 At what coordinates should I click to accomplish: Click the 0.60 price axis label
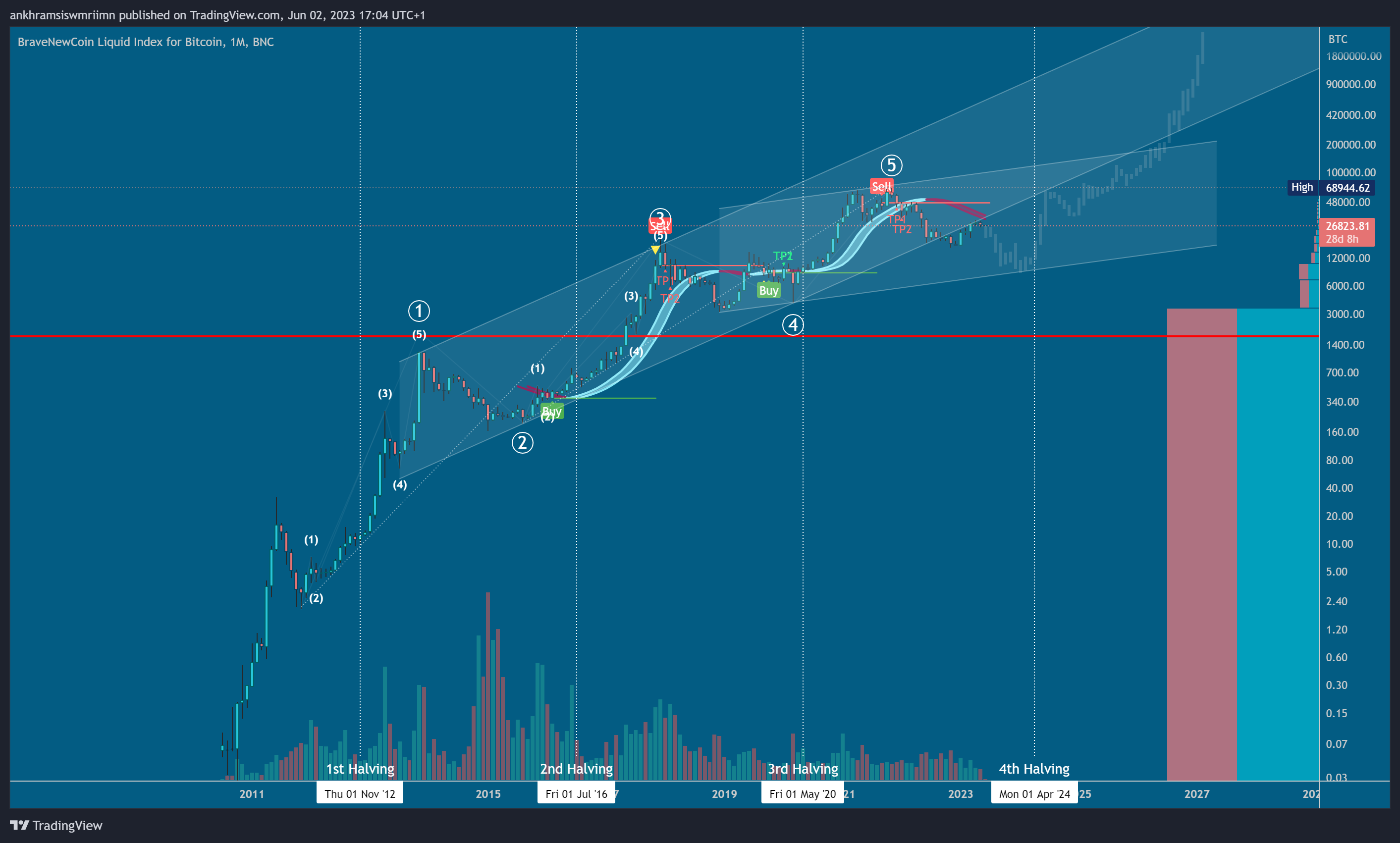pos(1337,657)
